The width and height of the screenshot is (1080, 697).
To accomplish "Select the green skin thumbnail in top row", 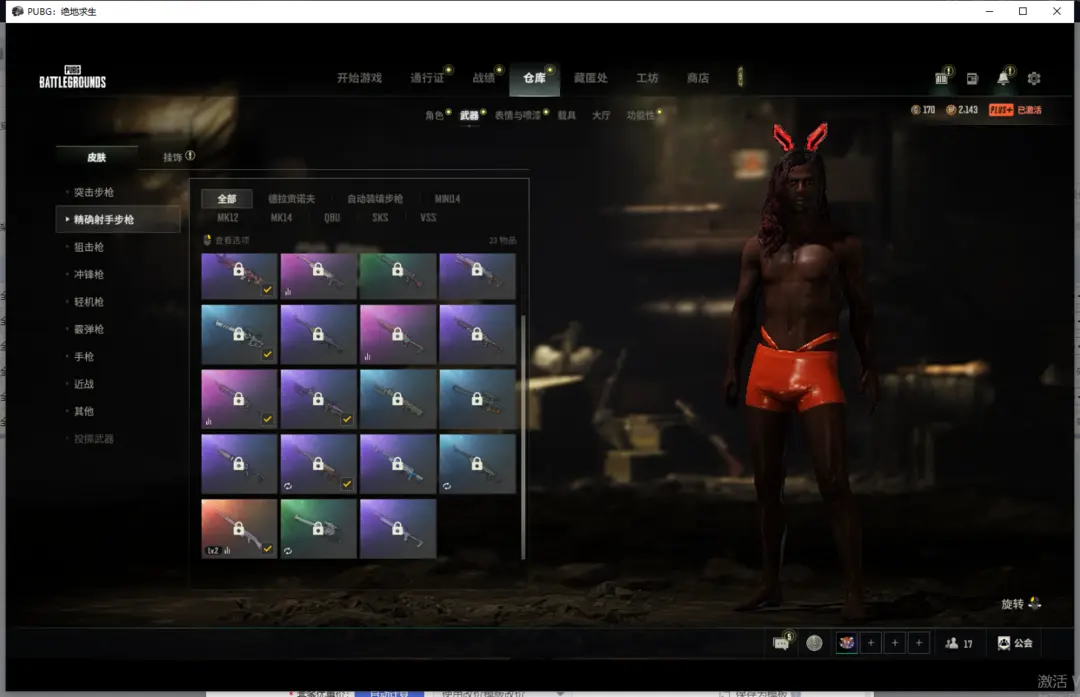I will tap(398, 275).
